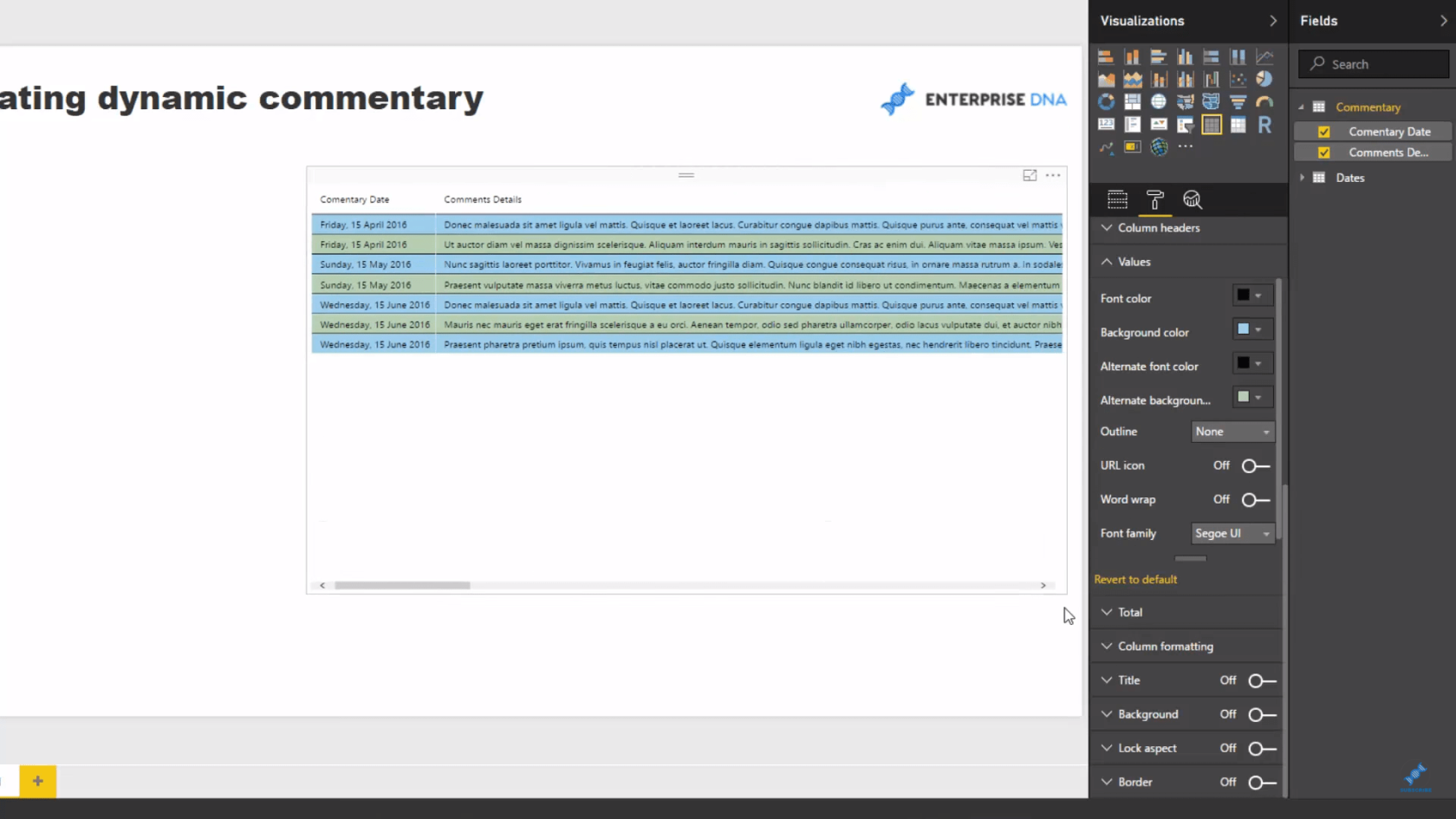Viewport: 1456px width, 819px height.
Task: Open the Font family dropdown showing Segoe UI
Action: click(1232, 534)
